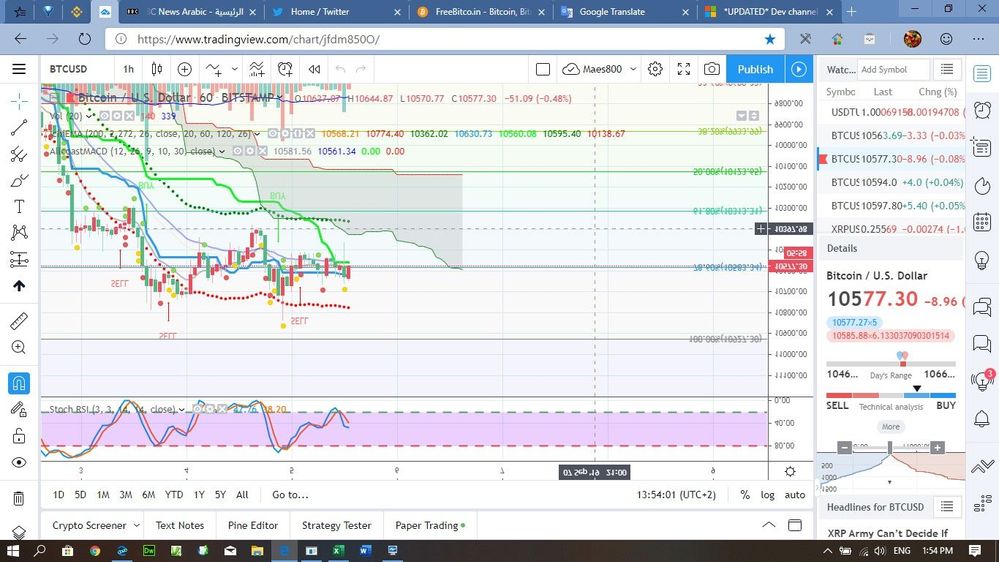Select the USDT watchlist row
Screen dimensions: 999x562
892,112
